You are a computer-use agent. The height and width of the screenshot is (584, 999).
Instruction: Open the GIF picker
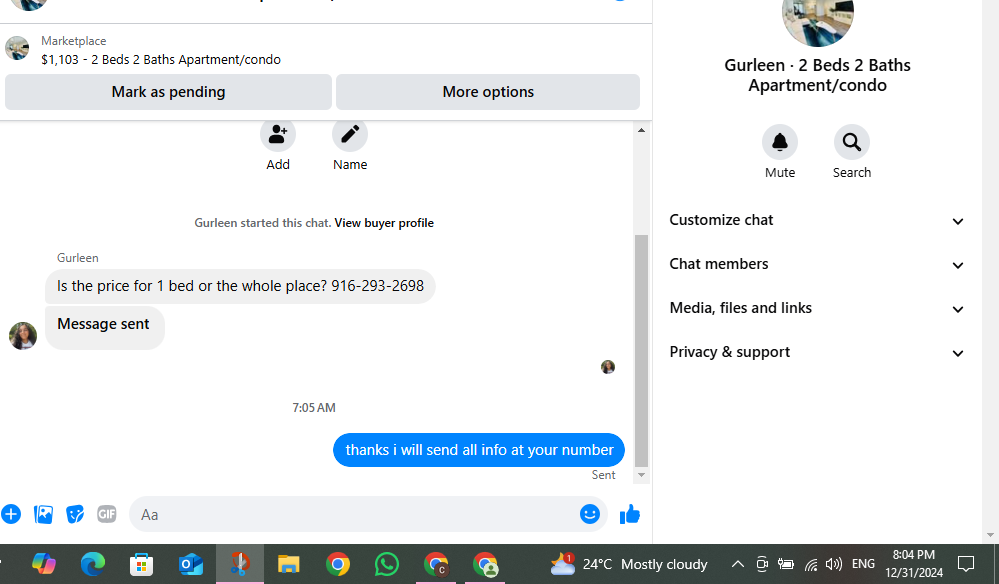click(x=107, y=514)
